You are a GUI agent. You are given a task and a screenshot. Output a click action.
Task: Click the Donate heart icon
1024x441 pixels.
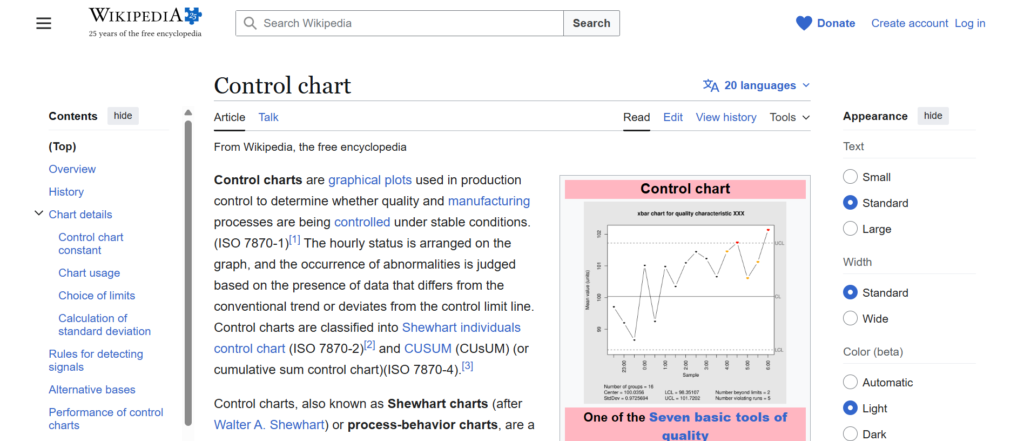click(x=804, y=23)
